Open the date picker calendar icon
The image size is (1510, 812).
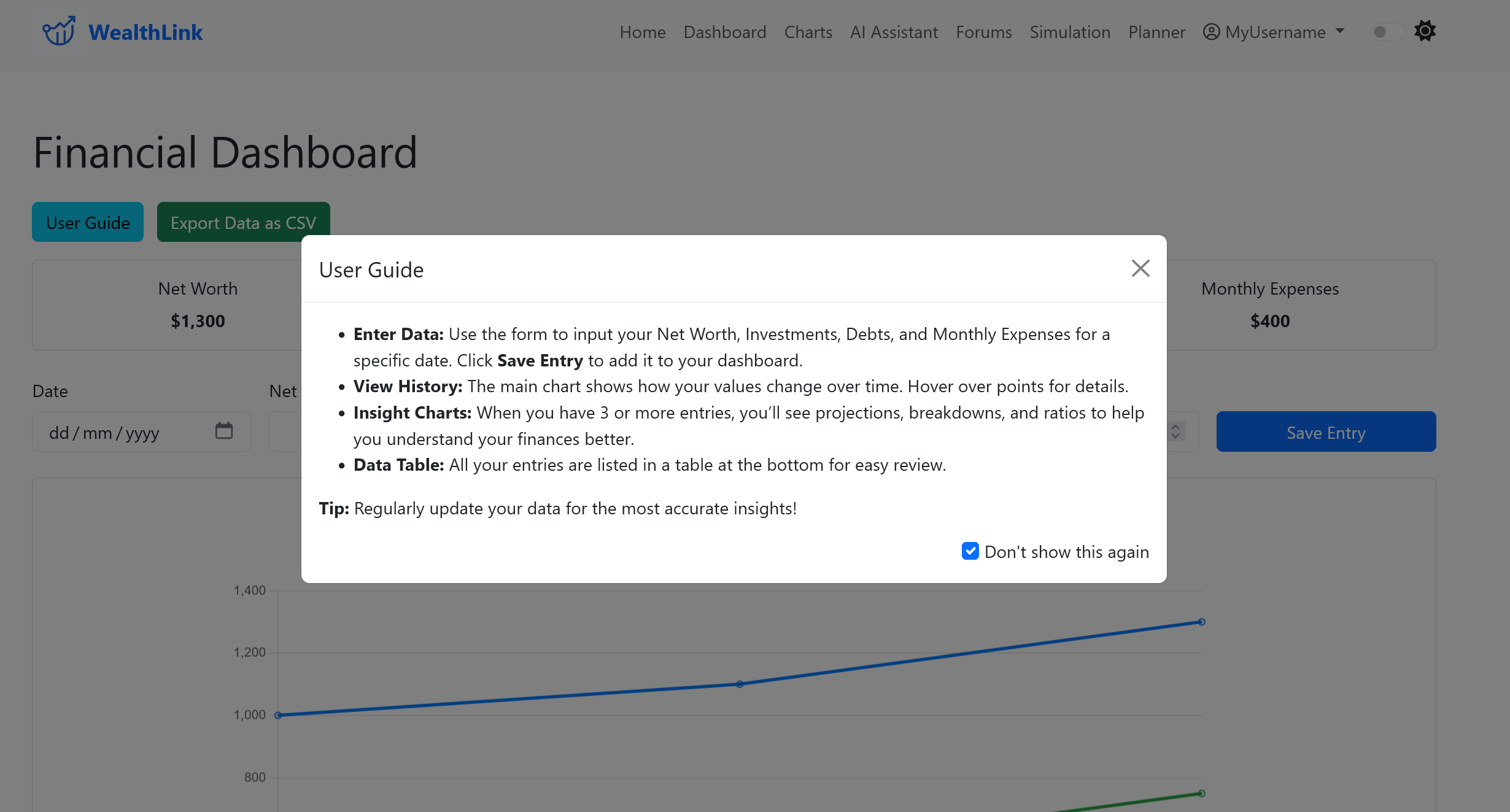[x=224, y=431]
